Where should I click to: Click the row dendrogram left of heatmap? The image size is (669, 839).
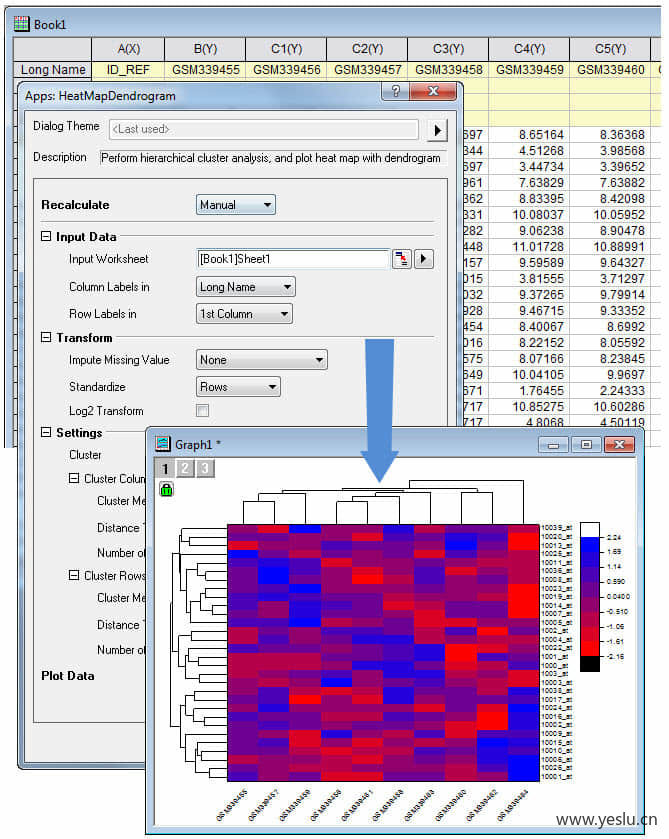199,653
